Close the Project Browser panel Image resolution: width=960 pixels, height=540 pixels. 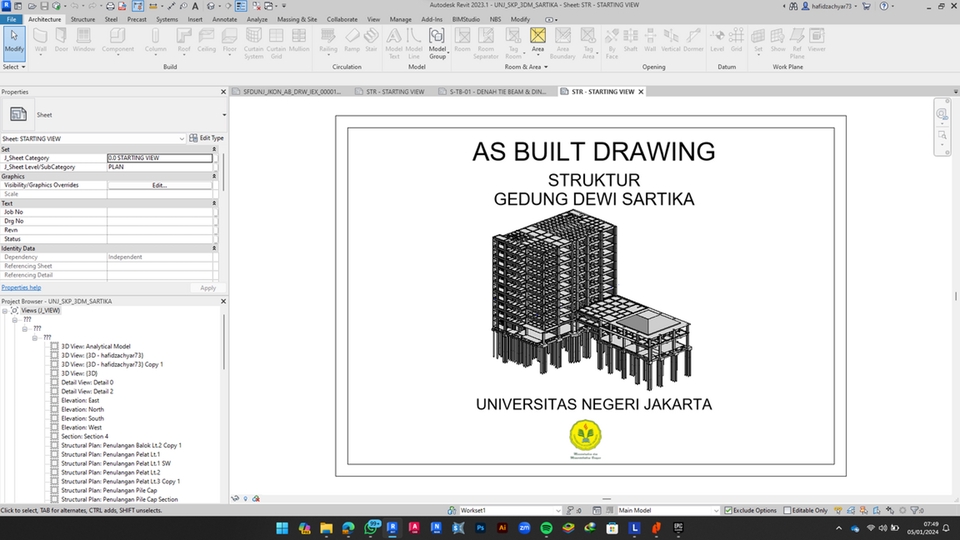pos(223,301)
